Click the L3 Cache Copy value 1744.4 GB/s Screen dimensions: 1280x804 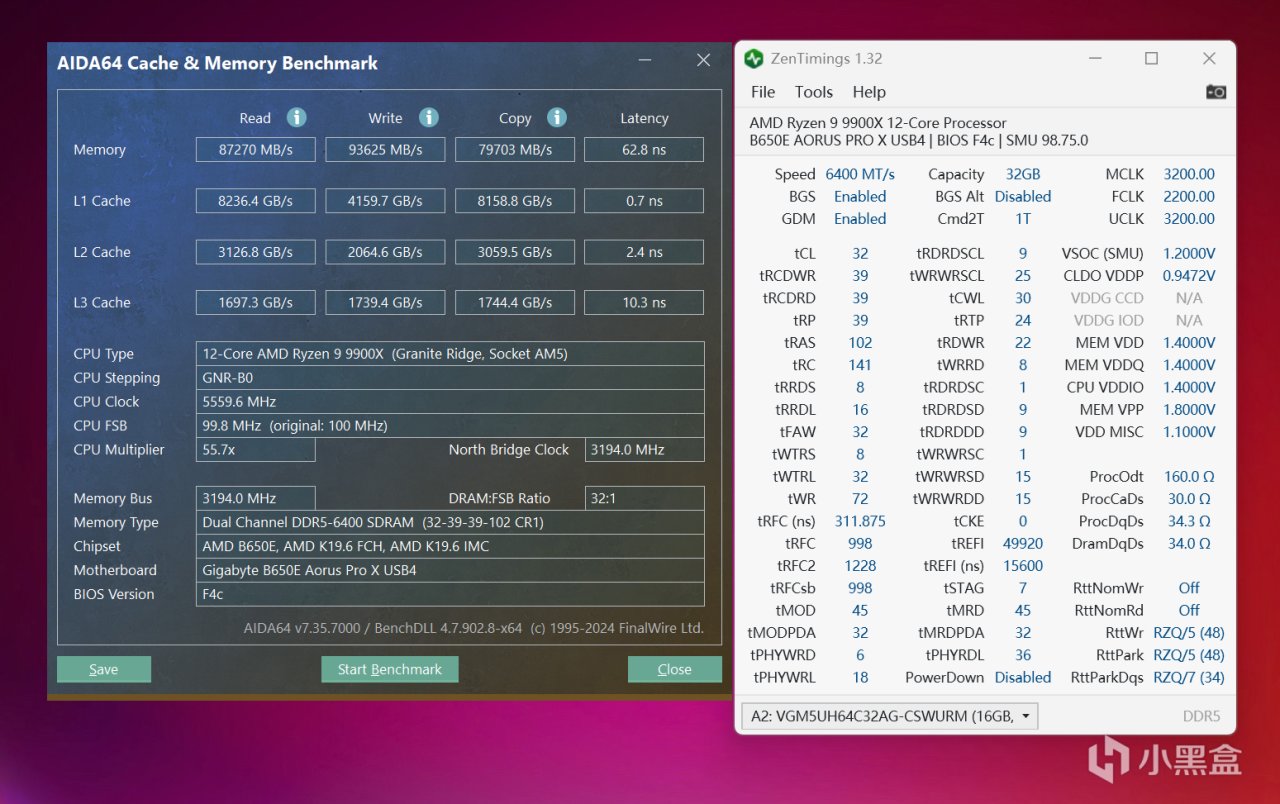[x=515, y=302]
